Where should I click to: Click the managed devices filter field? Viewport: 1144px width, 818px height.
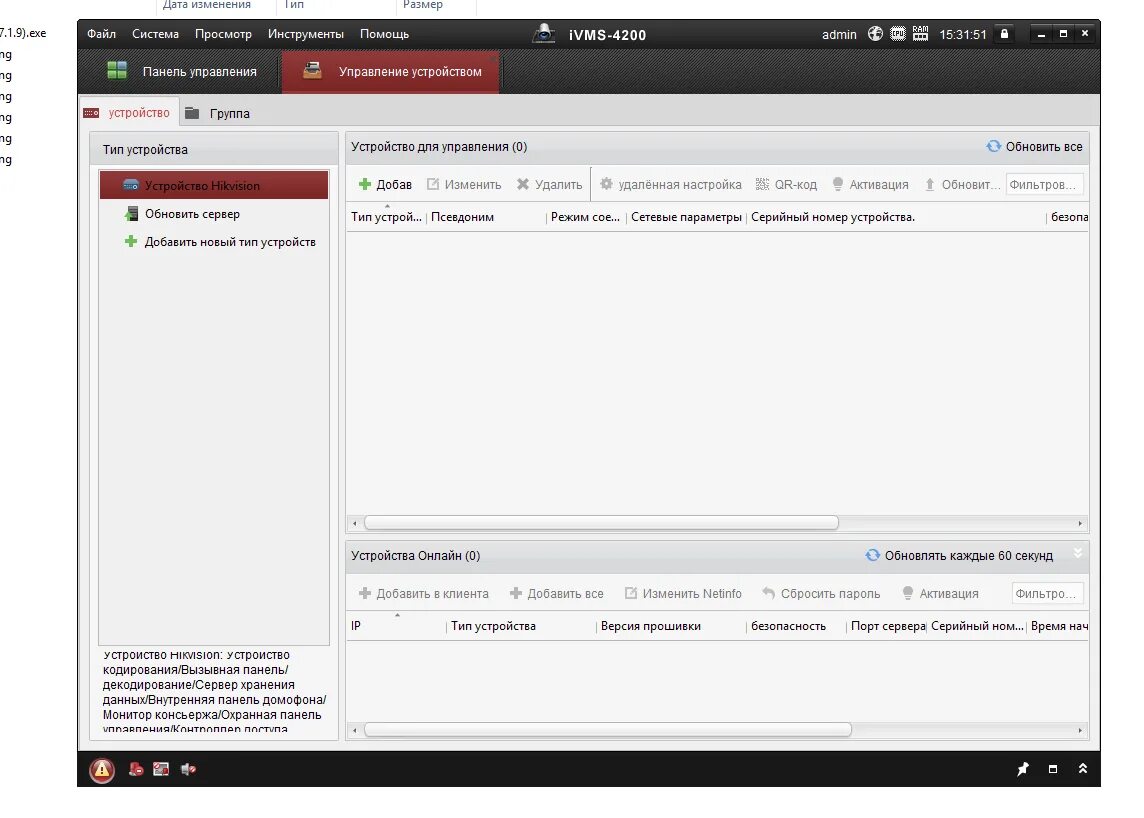pyautogui.click(x=1044, y=185)
